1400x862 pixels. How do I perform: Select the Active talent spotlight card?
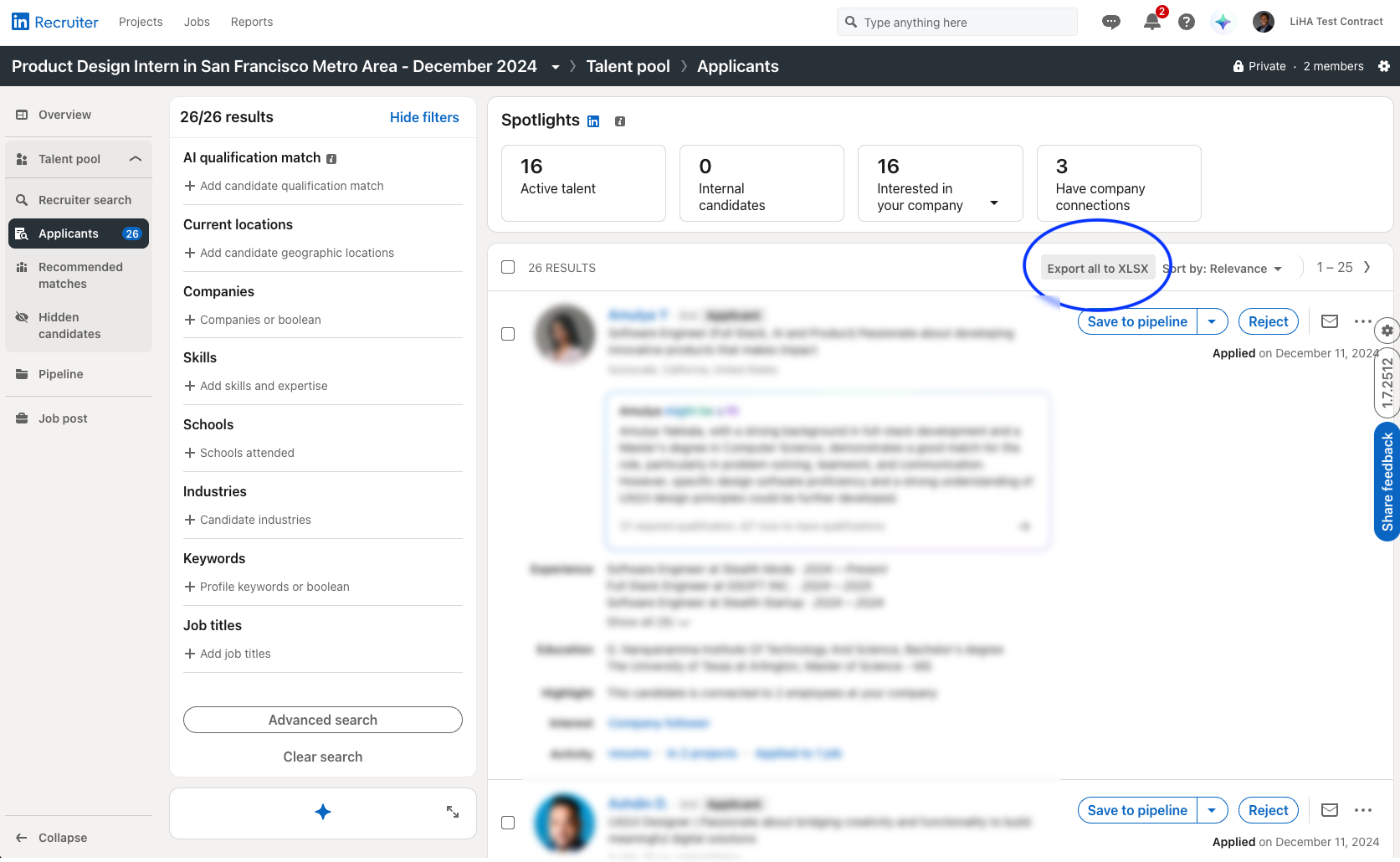[583, 183]
